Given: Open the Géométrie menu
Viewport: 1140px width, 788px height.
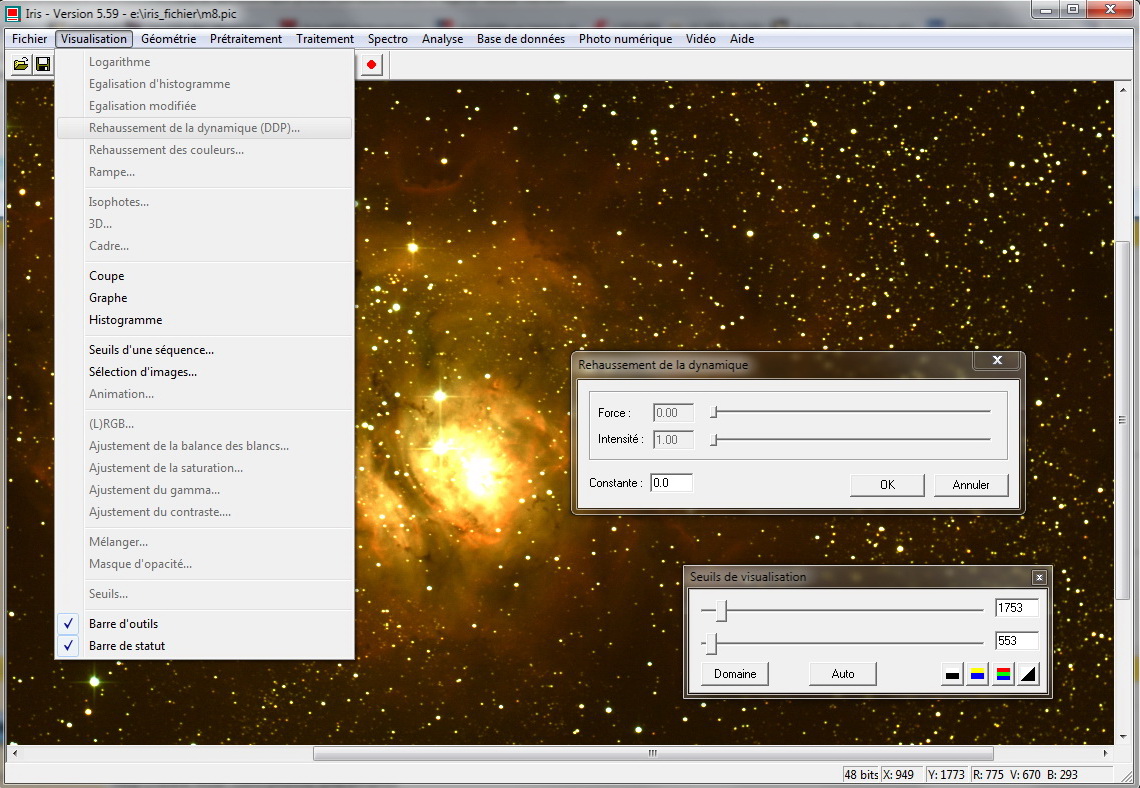Looking at the screenshot, I should [x=169, y=39].
